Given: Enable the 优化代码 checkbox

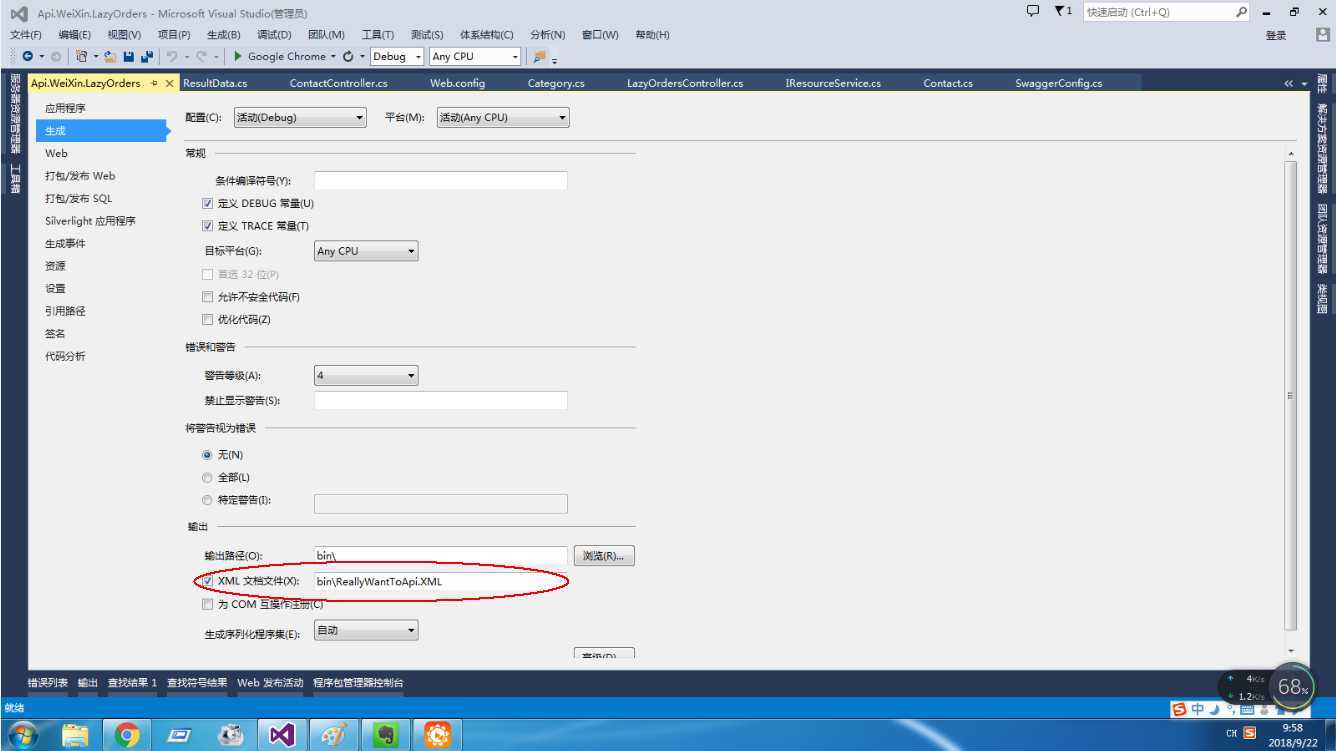Looking at the screenshot, I should coord(208,320).
